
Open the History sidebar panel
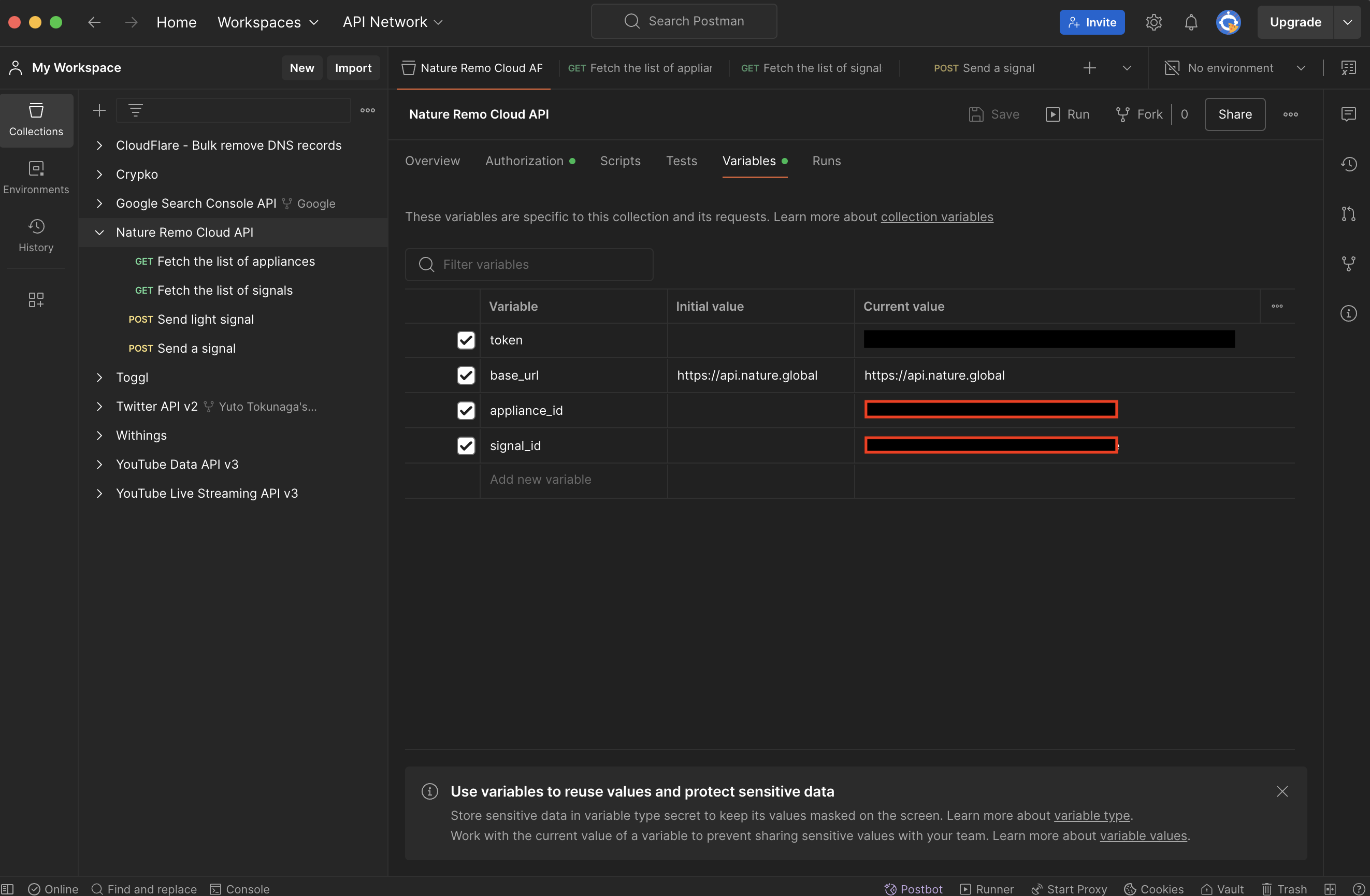pos(36,235)
